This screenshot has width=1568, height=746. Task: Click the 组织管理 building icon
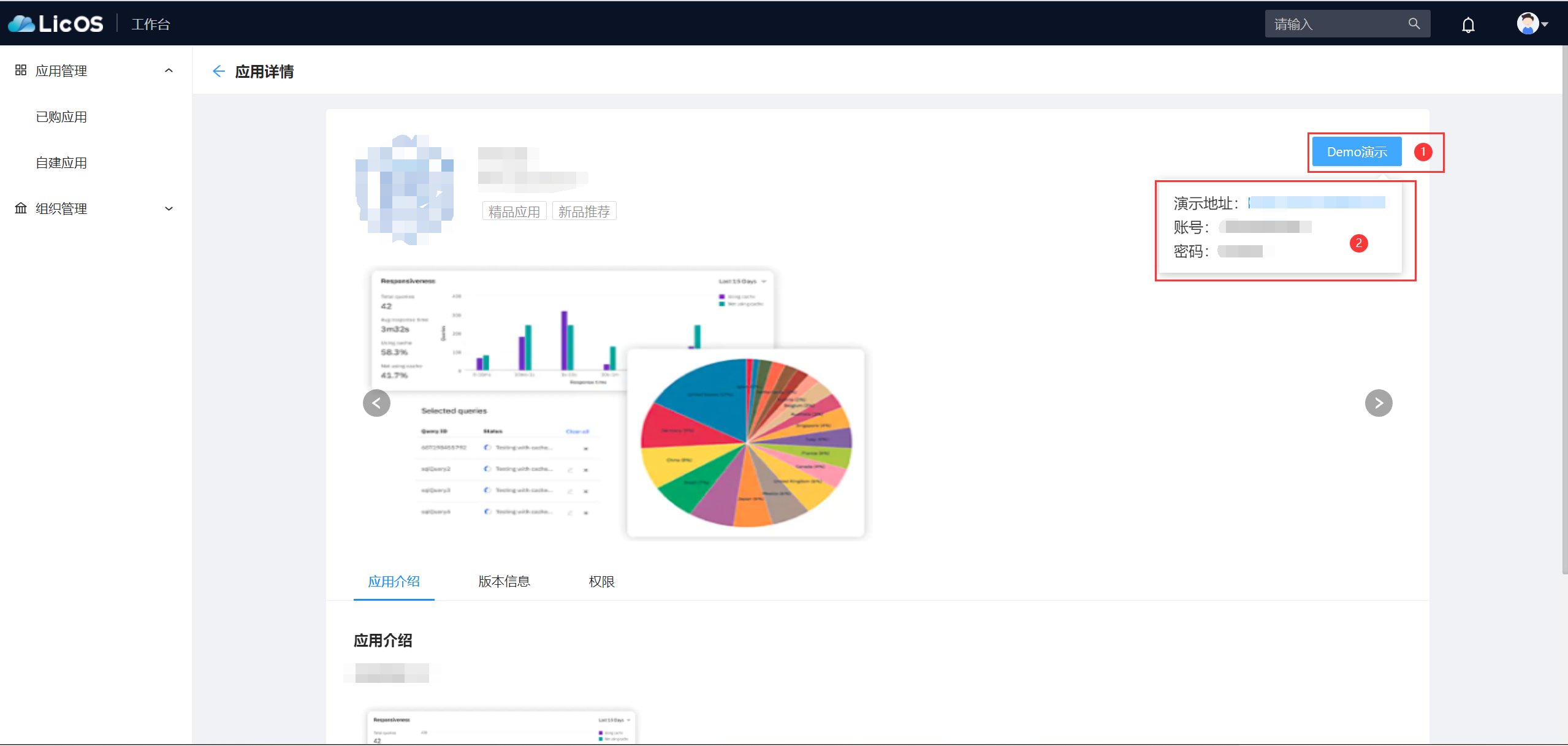[21, 208]
